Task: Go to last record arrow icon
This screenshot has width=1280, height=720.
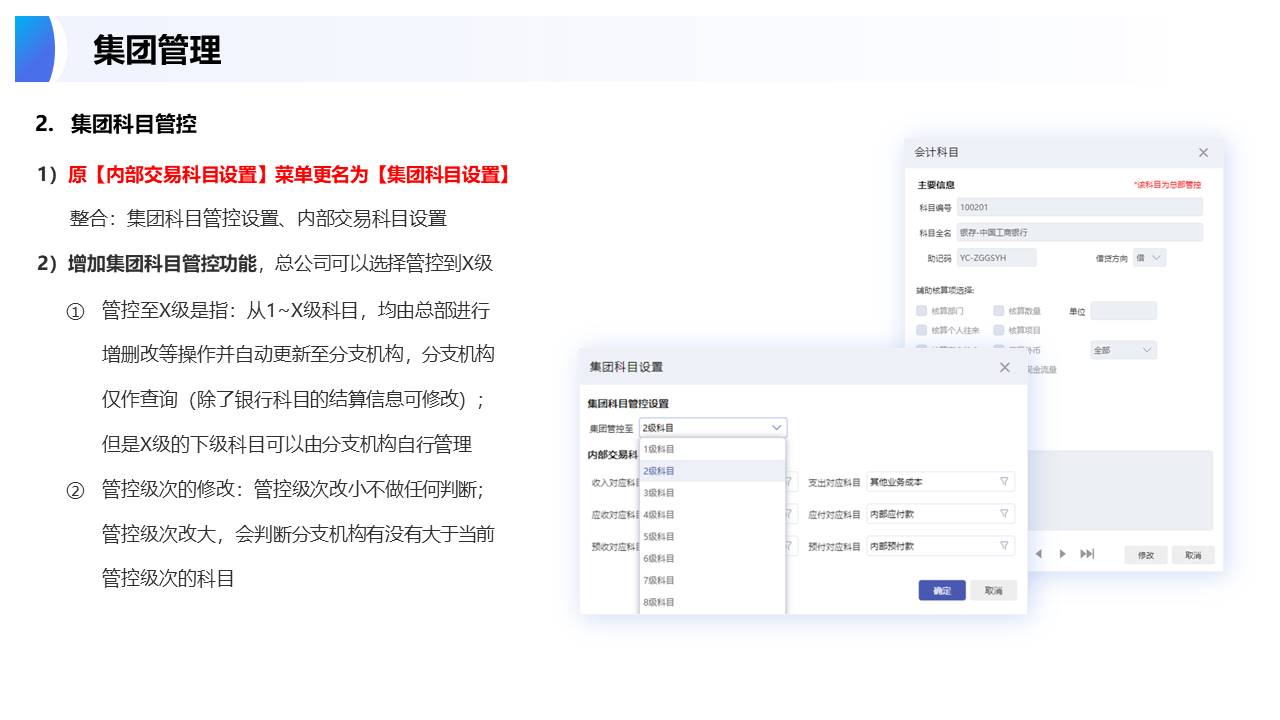Action: (x=1087, y=554)
